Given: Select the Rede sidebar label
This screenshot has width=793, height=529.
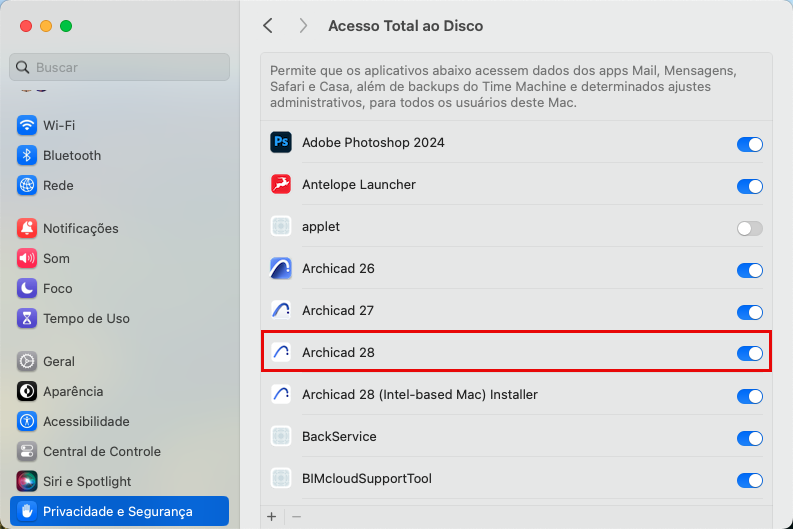Looking at the screenshot, I should [58, 186].
